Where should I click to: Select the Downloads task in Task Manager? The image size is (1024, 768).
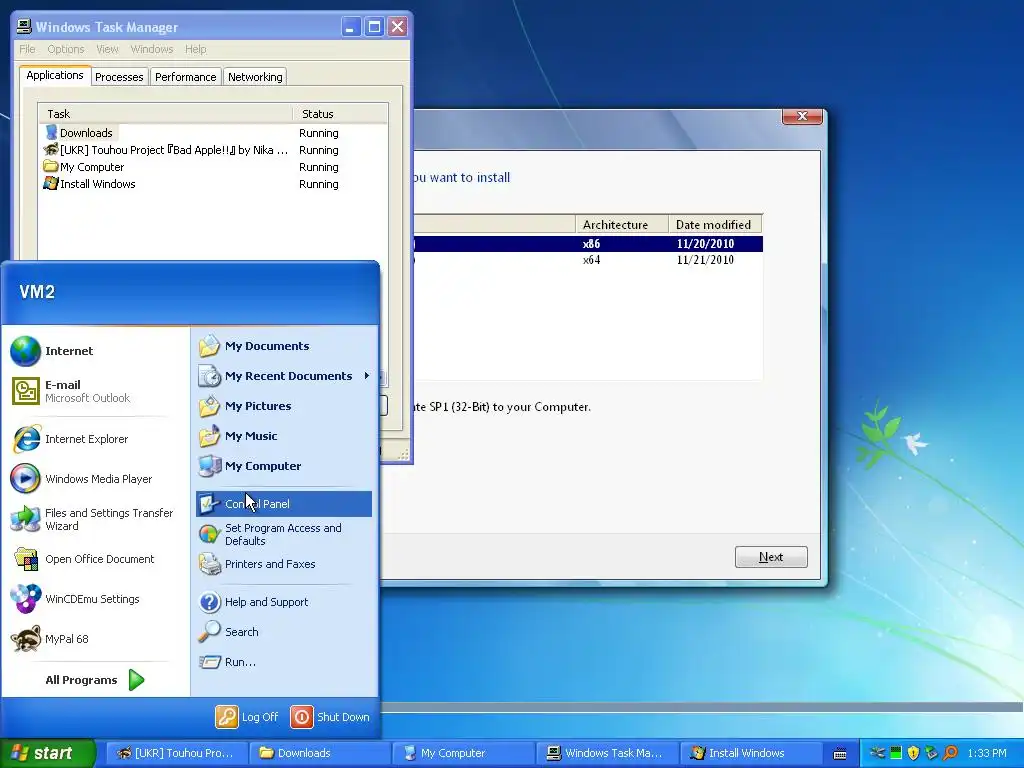[x=213, y=133]
